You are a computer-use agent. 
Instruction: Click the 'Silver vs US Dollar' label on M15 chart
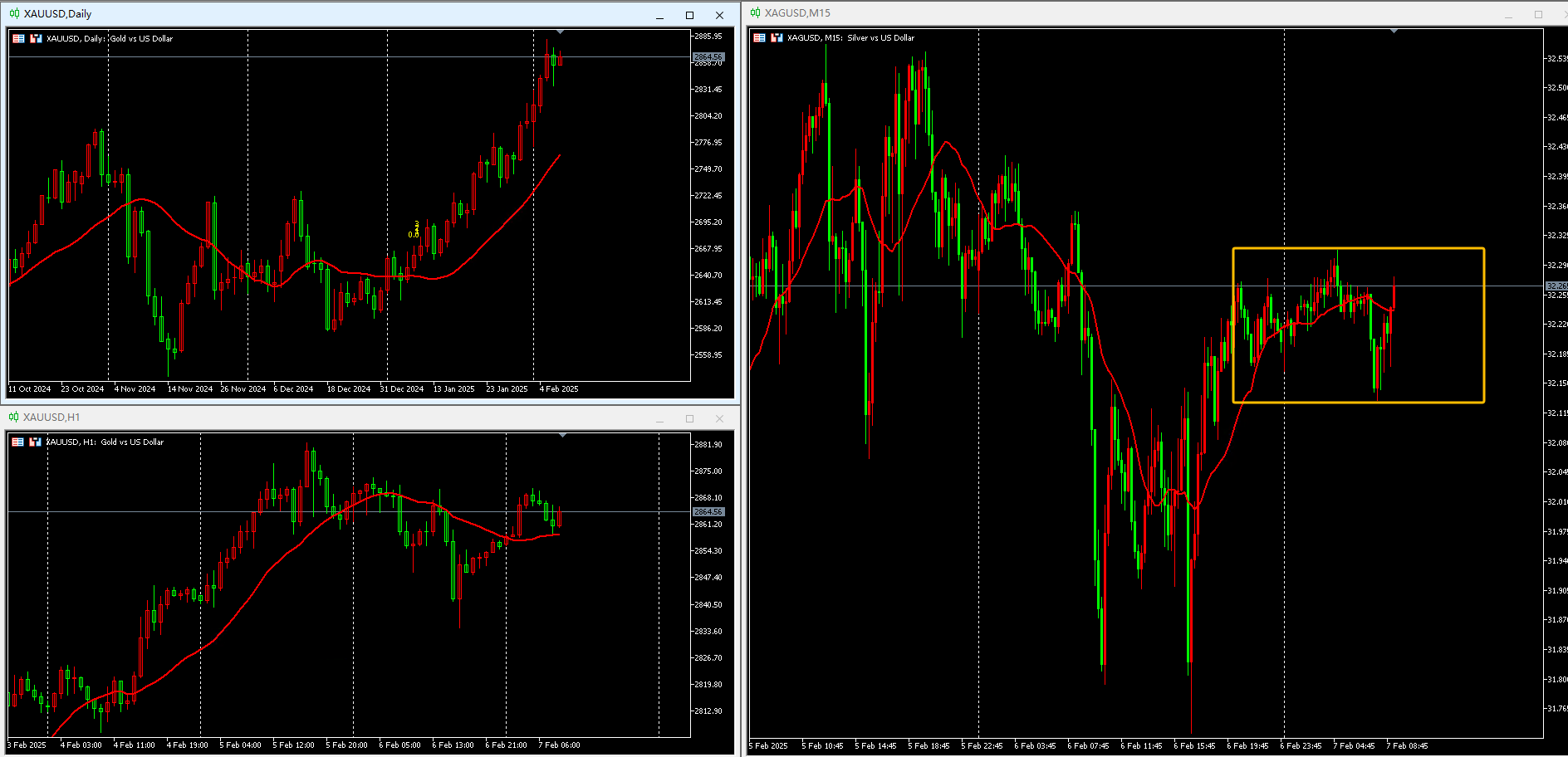(x=880, y=37)
